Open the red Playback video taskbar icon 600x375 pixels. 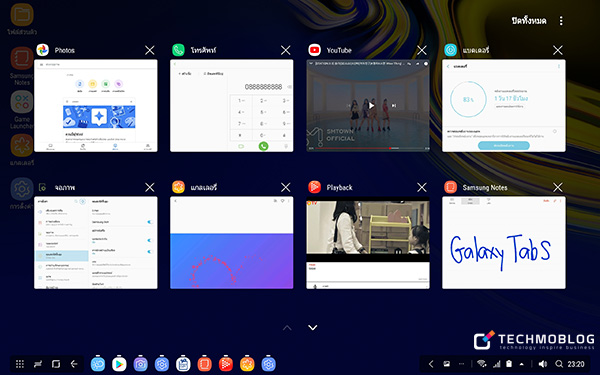click(226, 364)
